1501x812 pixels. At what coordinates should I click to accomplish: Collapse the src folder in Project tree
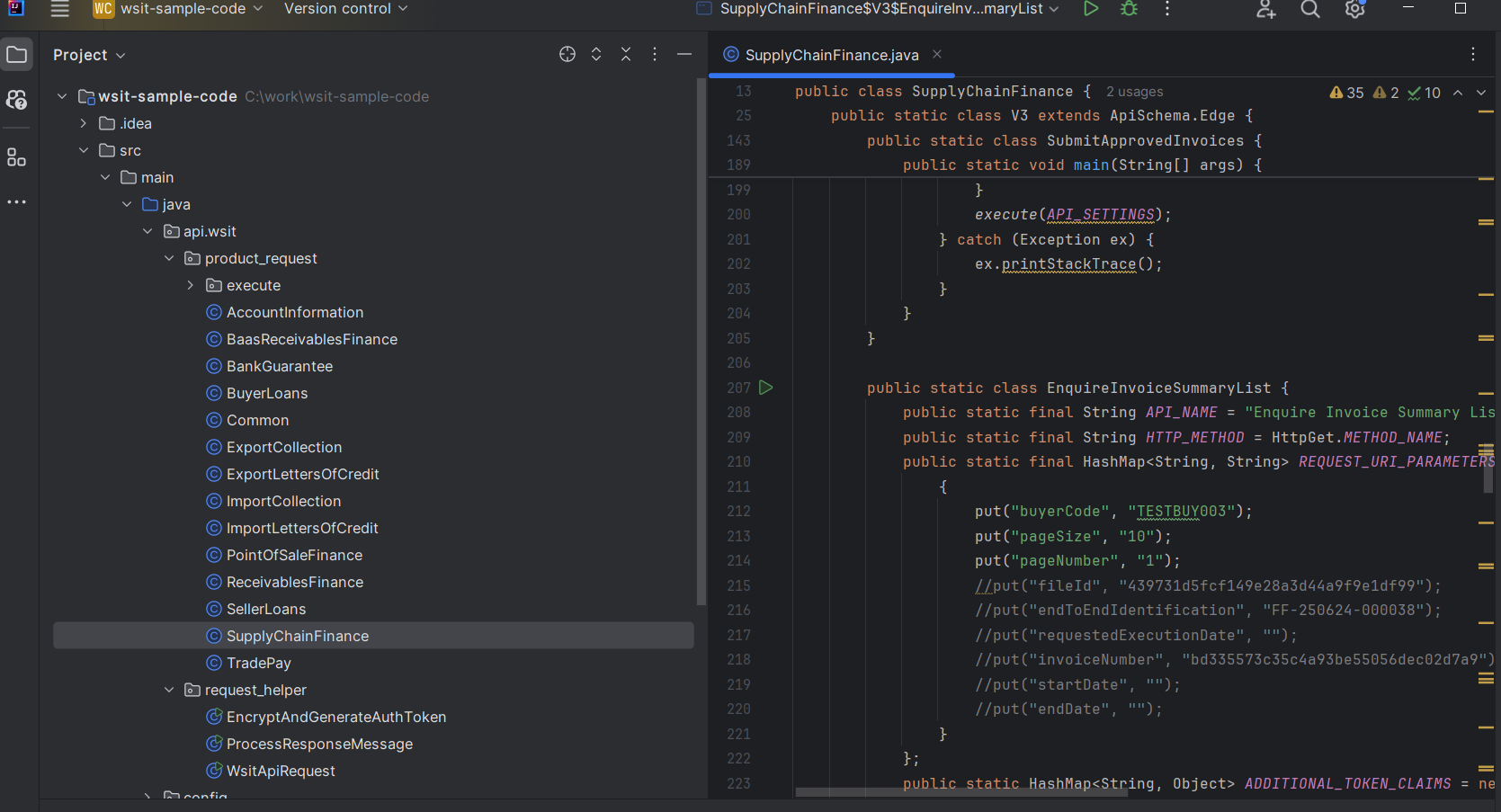[84, 150]
